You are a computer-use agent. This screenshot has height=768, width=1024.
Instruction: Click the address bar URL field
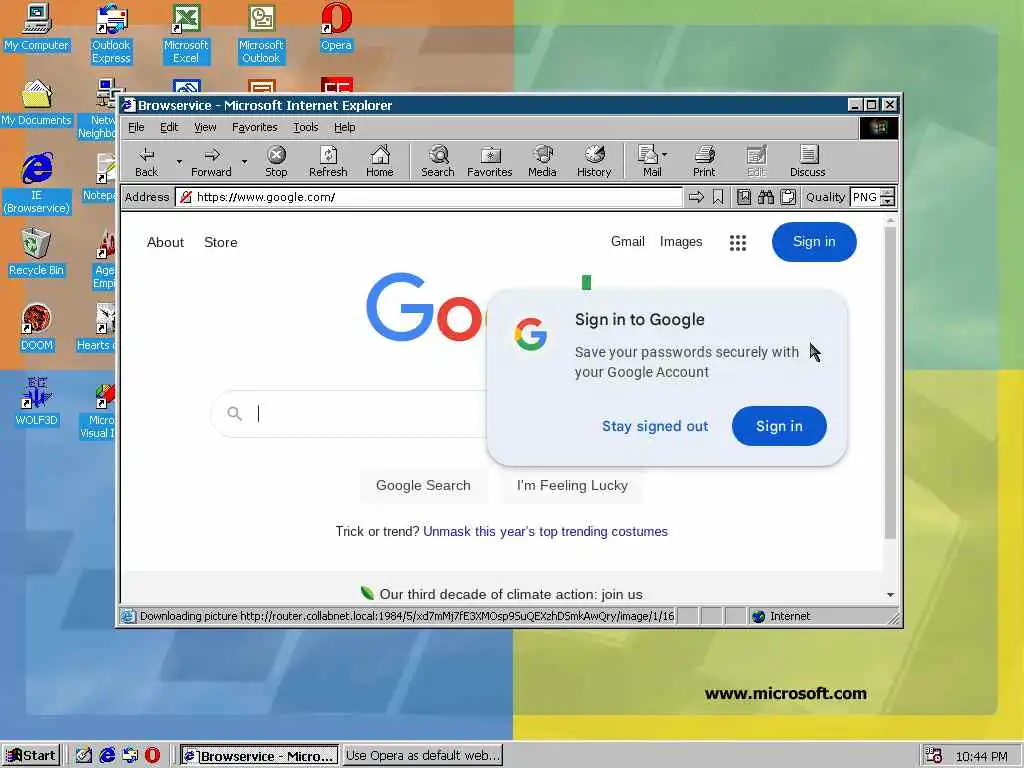(x=429, y=197)
